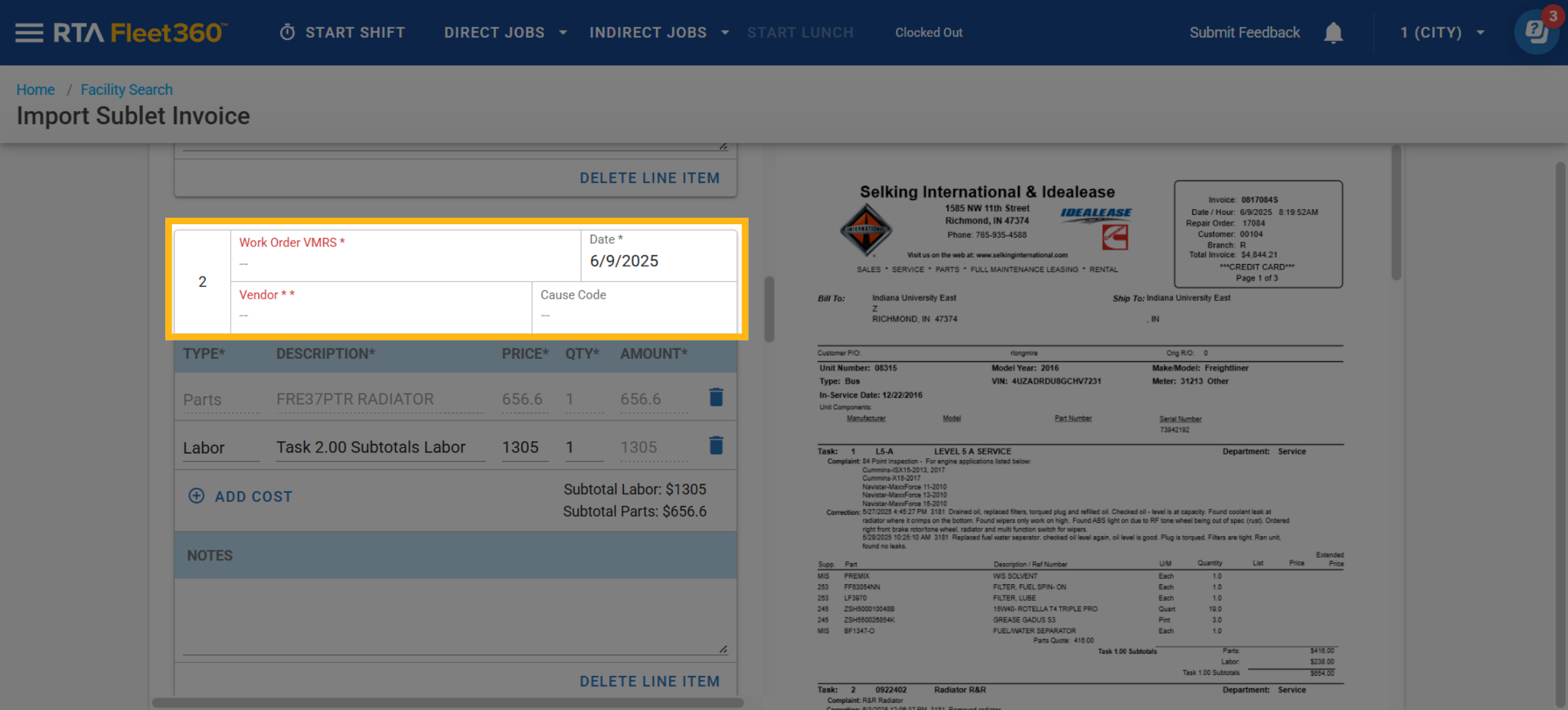Delete the FRE37PTR RADIATOR parts row

coord(716,397)
